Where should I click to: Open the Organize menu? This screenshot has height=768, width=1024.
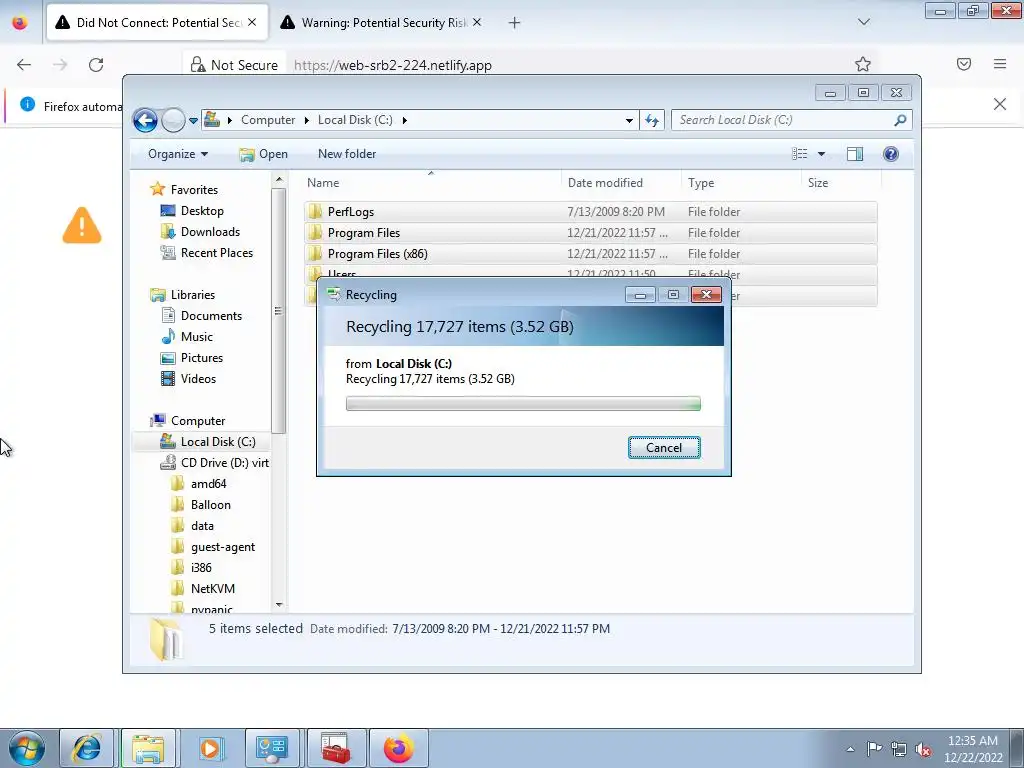click(178, 154)
